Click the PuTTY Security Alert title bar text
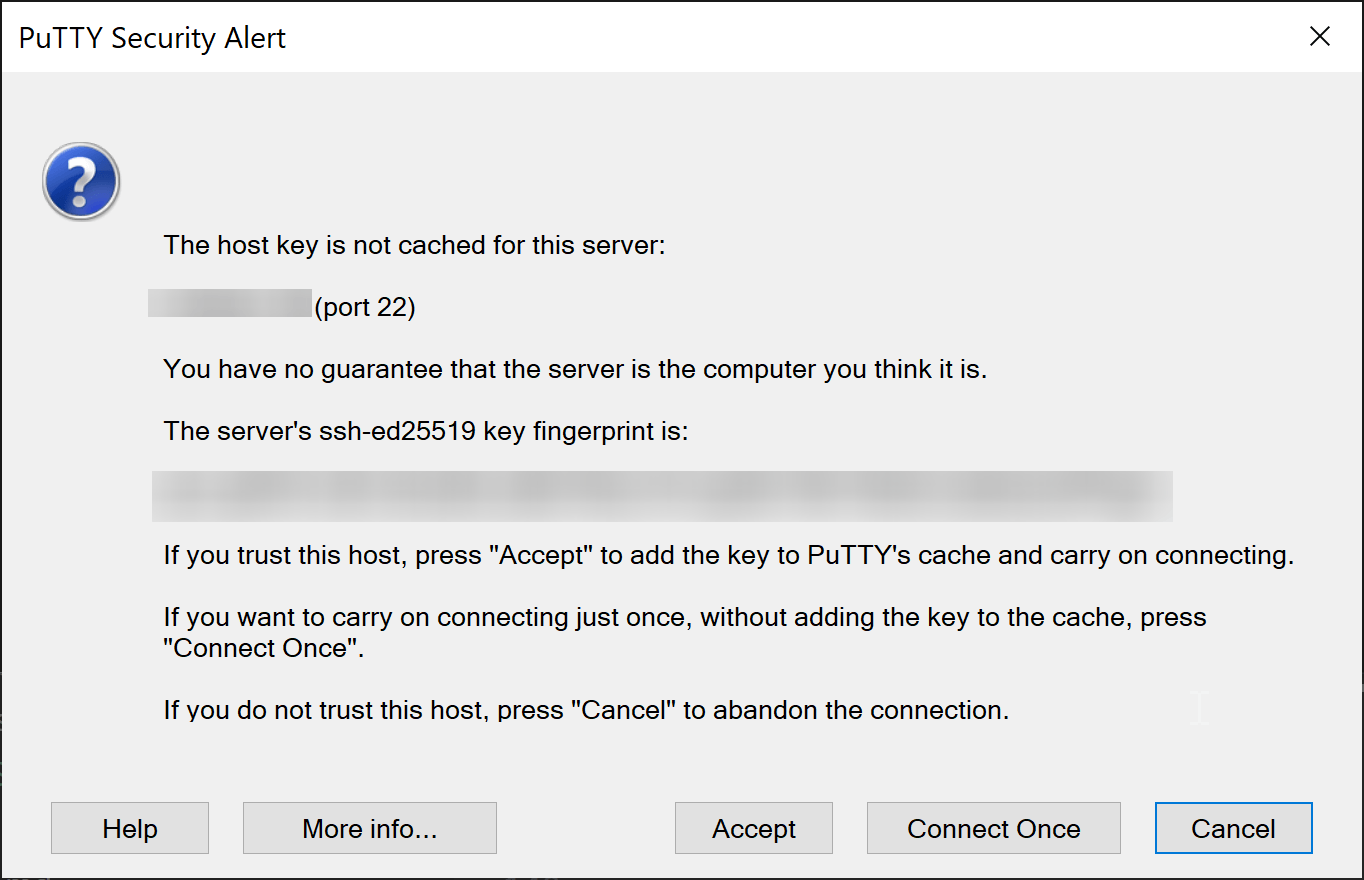This screenshot has height=880, width=1364. tap(153, 38)
